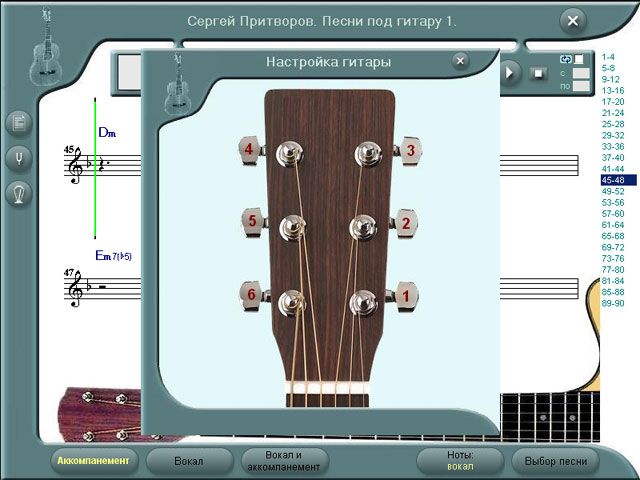
Task: Click the loop start "с" field
Action: pyautogui.click(x=580, y=72)
